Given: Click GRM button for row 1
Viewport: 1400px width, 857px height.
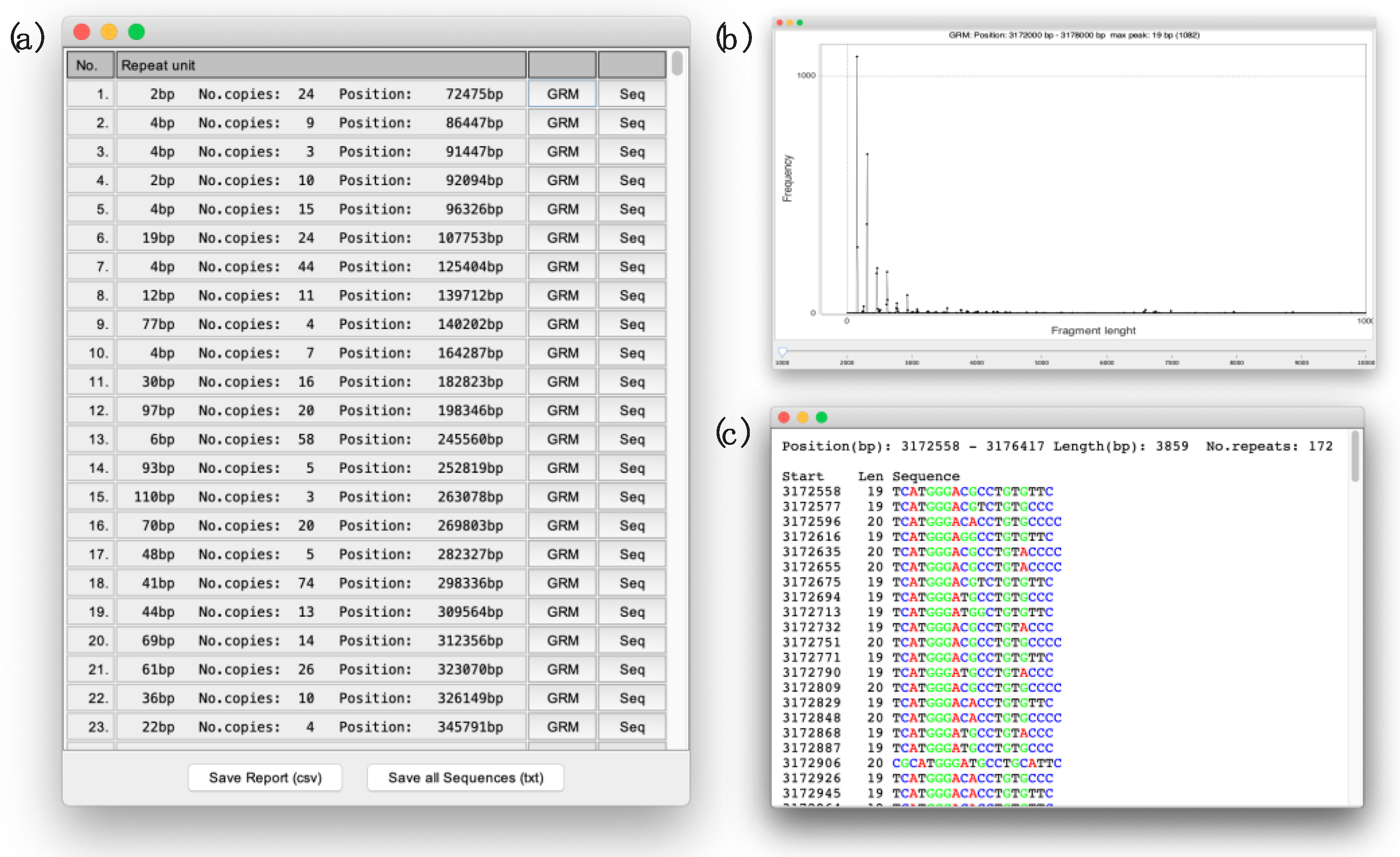Looking at the screenshot, I should [562, 94].
